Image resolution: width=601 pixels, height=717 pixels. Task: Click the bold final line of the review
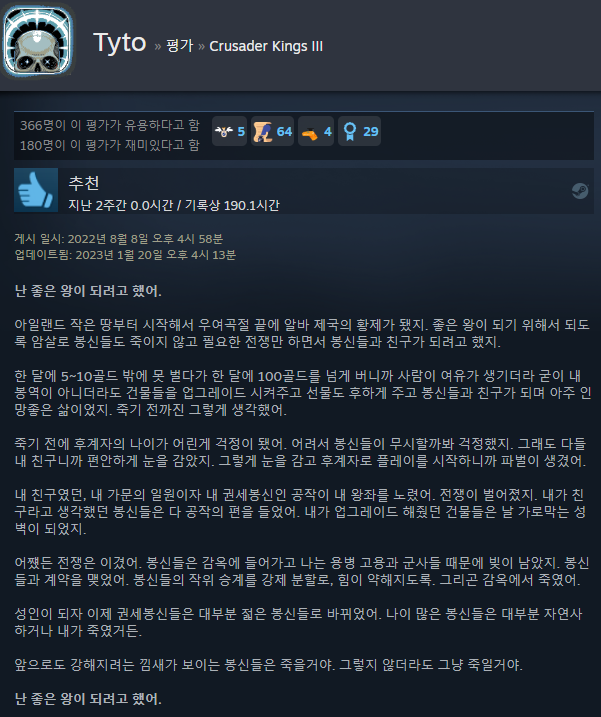[x=88, y=698]
